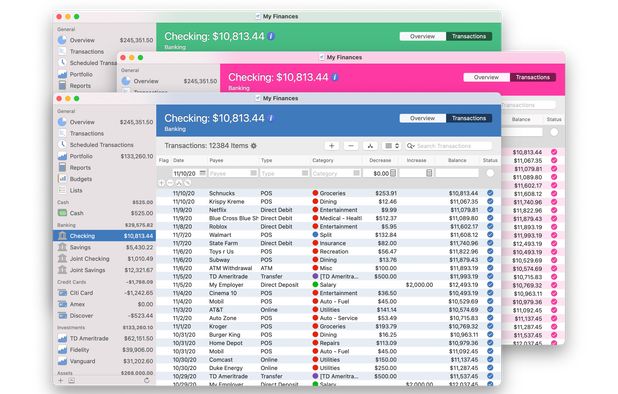Click the remove transaction minus button in toolbar
The height and width of the screenshot is (394, 618).
click(x=350, y=146)
